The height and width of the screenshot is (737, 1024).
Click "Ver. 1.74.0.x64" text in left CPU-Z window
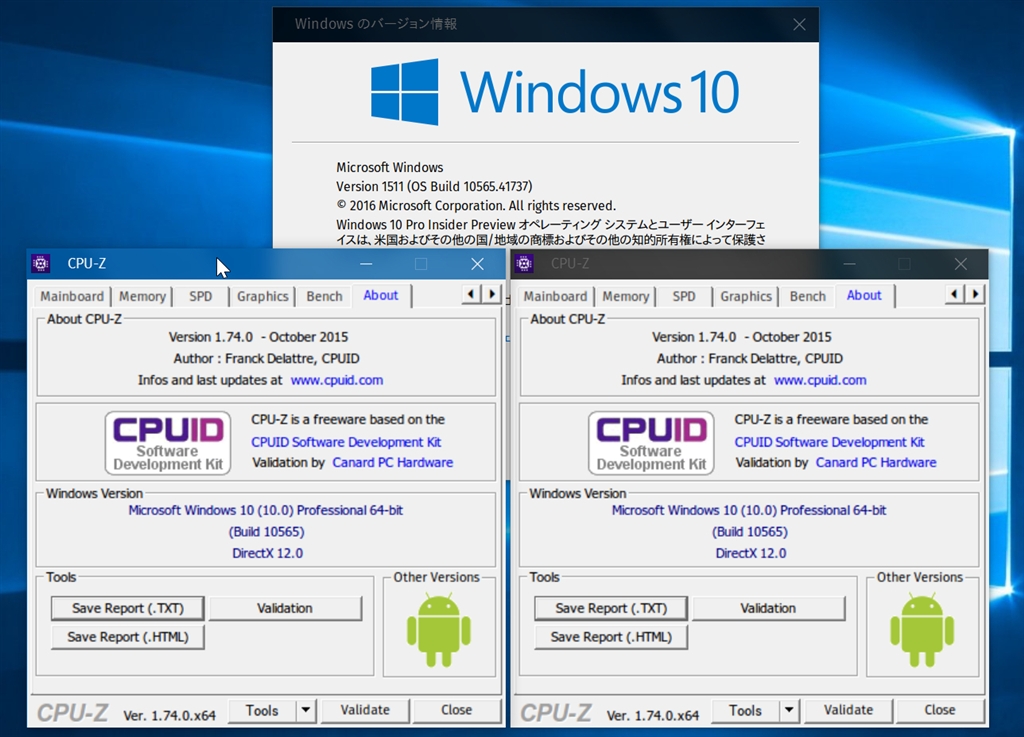pyautogui.click(x=169, y=715)
